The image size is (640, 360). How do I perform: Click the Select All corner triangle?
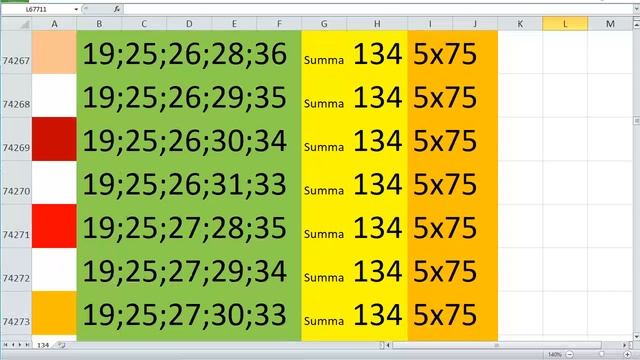pyautogui.click(x=24, y=24)
